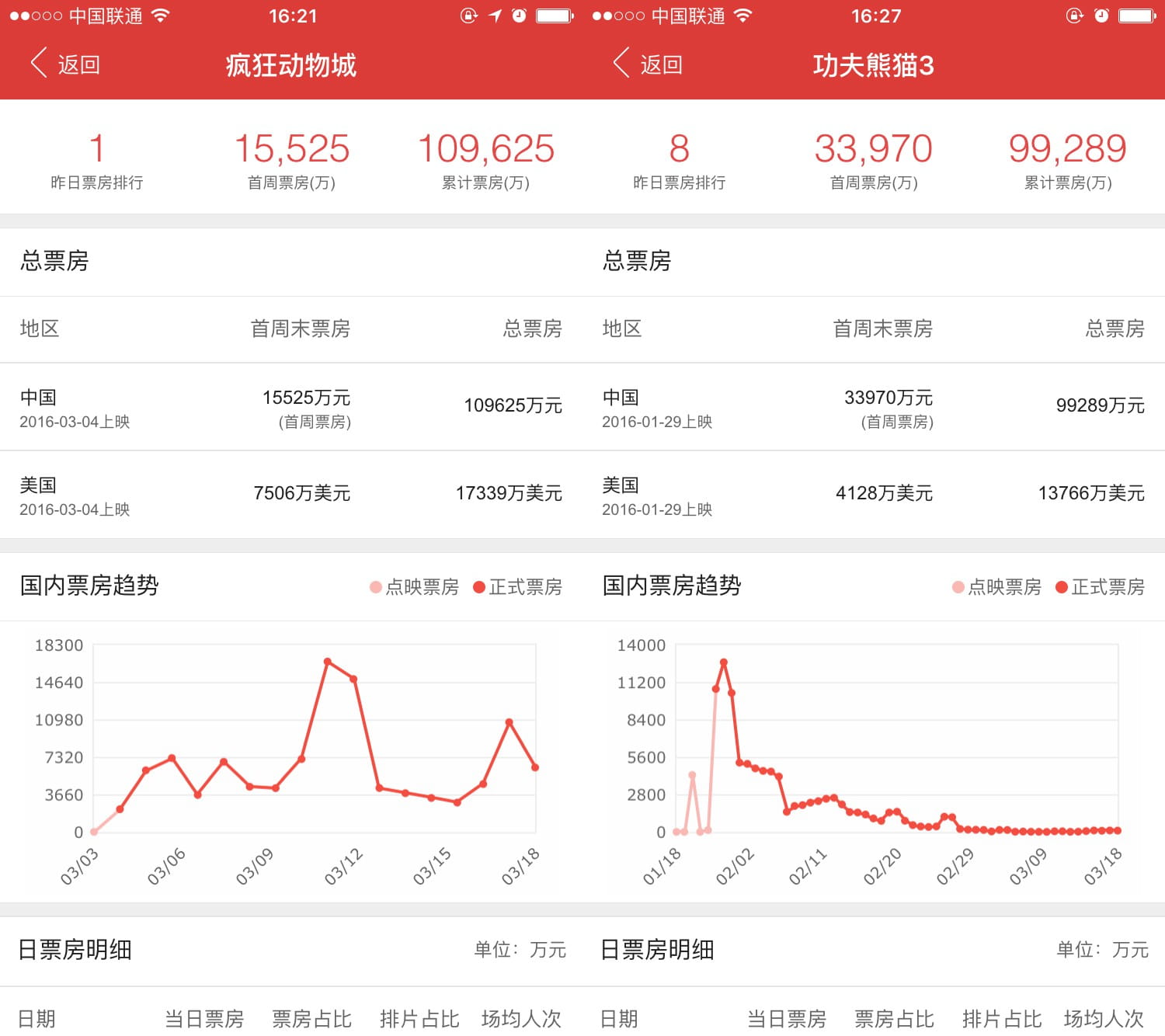The image size is (1165, 1036).
Task: Toggle 点映票房 legend in 功夫熊猫3 chart
Action: [996, 587]
